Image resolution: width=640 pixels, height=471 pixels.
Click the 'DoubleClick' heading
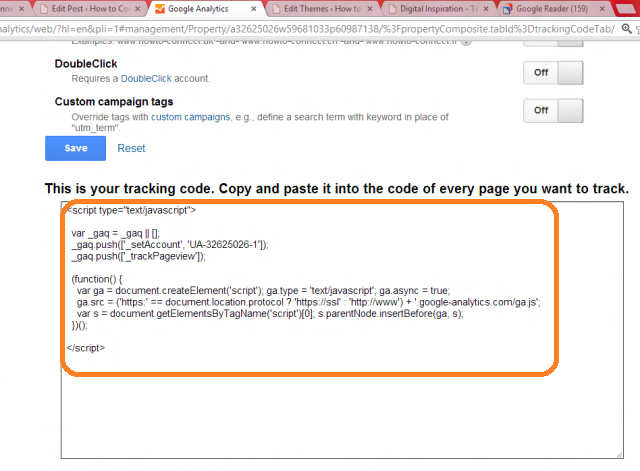(86, 64)
